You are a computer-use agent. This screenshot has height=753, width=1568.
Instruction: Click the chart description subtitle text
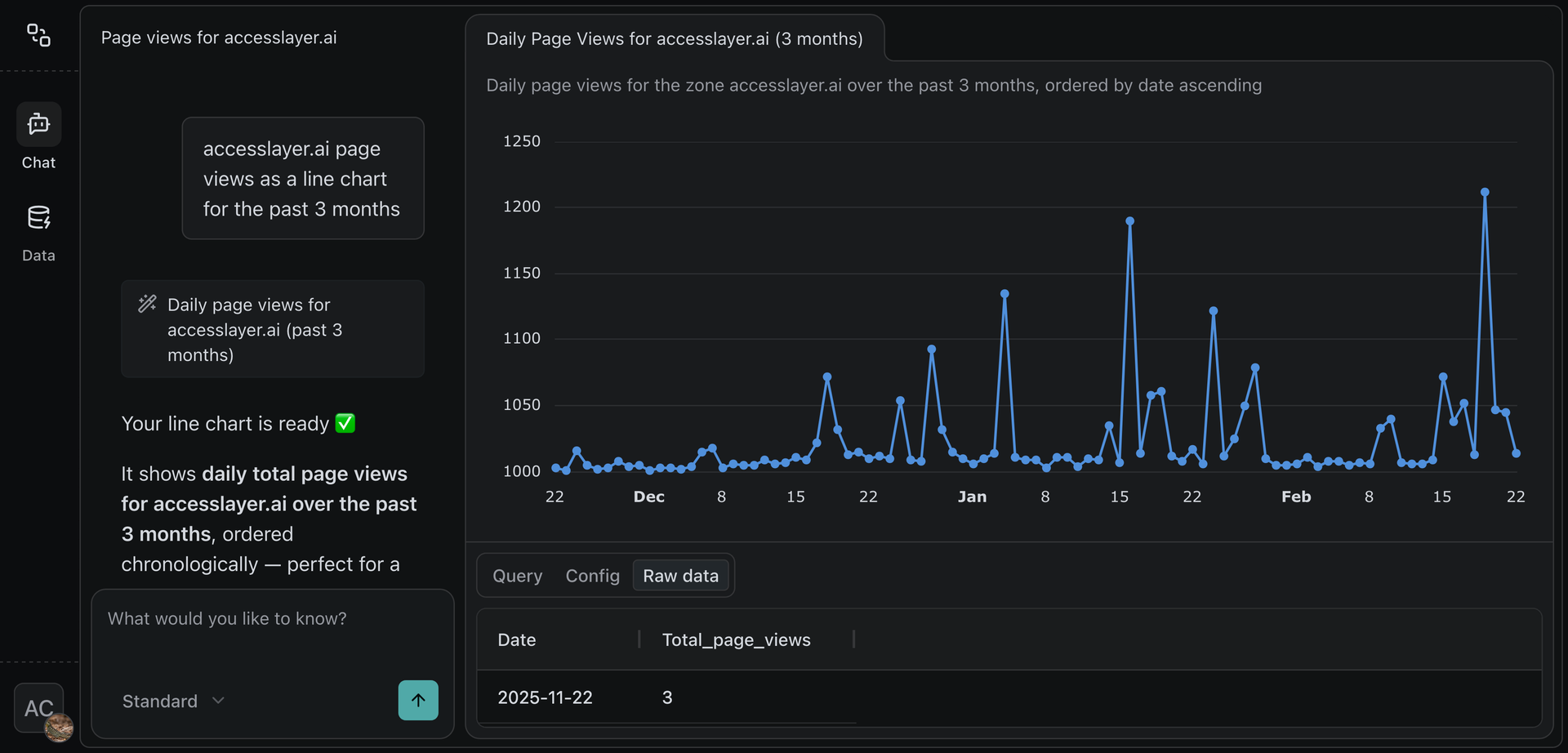[874, 85]
